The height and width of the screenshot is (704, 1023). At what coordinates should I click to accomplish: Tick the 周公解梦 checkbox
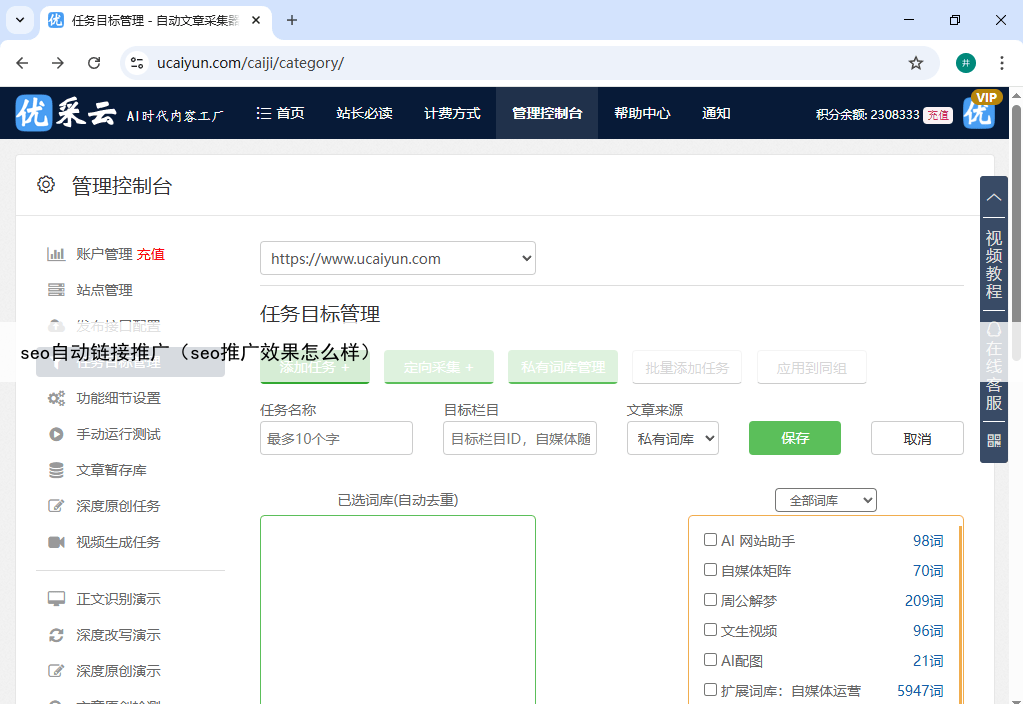click(x=710, y=600)
